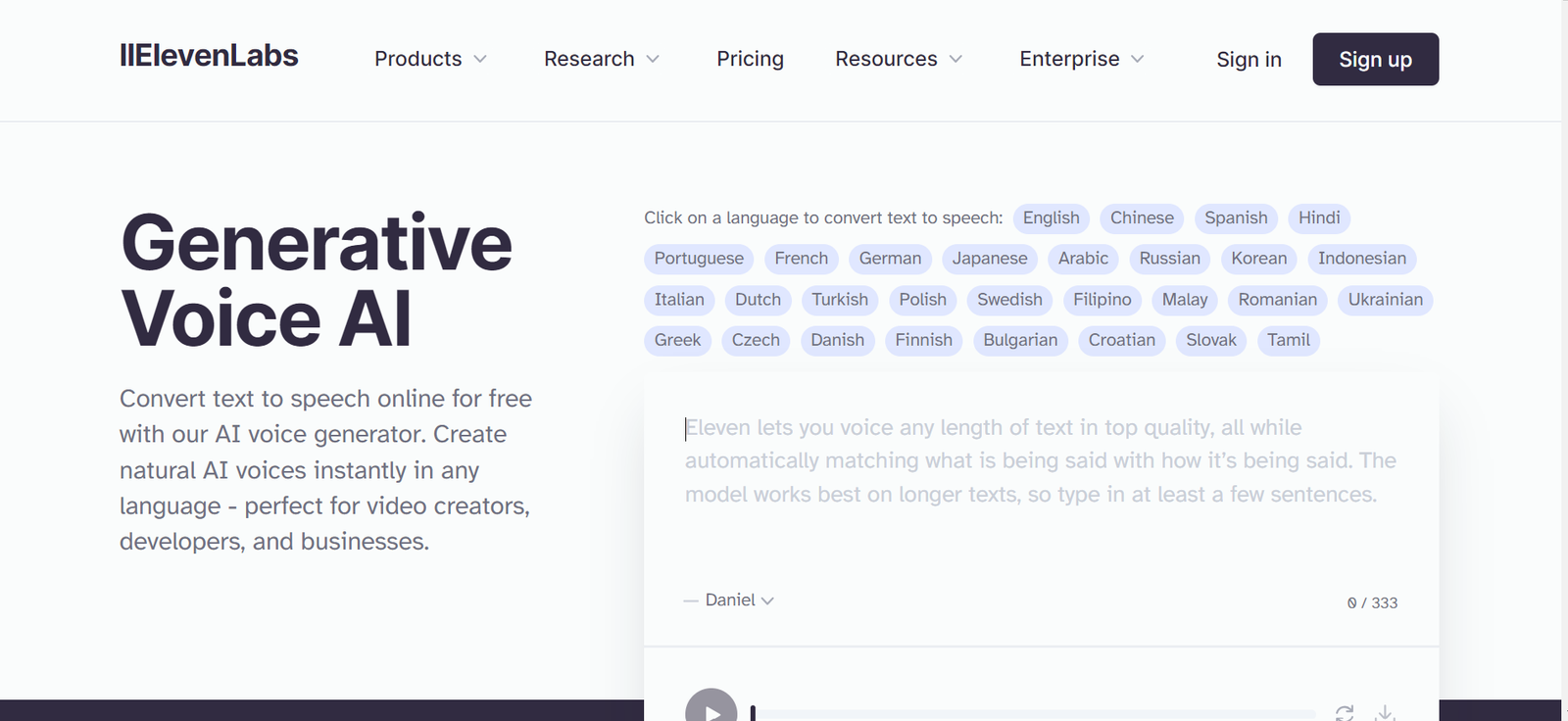
Task: Open the ElevenLabs logo home link
Action: click(209, 56)
